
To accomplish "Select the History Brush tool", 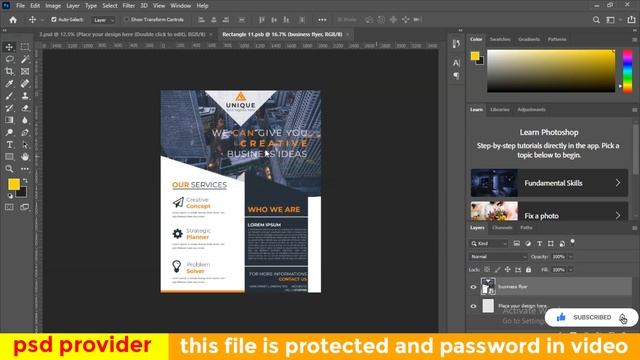I will [9, 108].
